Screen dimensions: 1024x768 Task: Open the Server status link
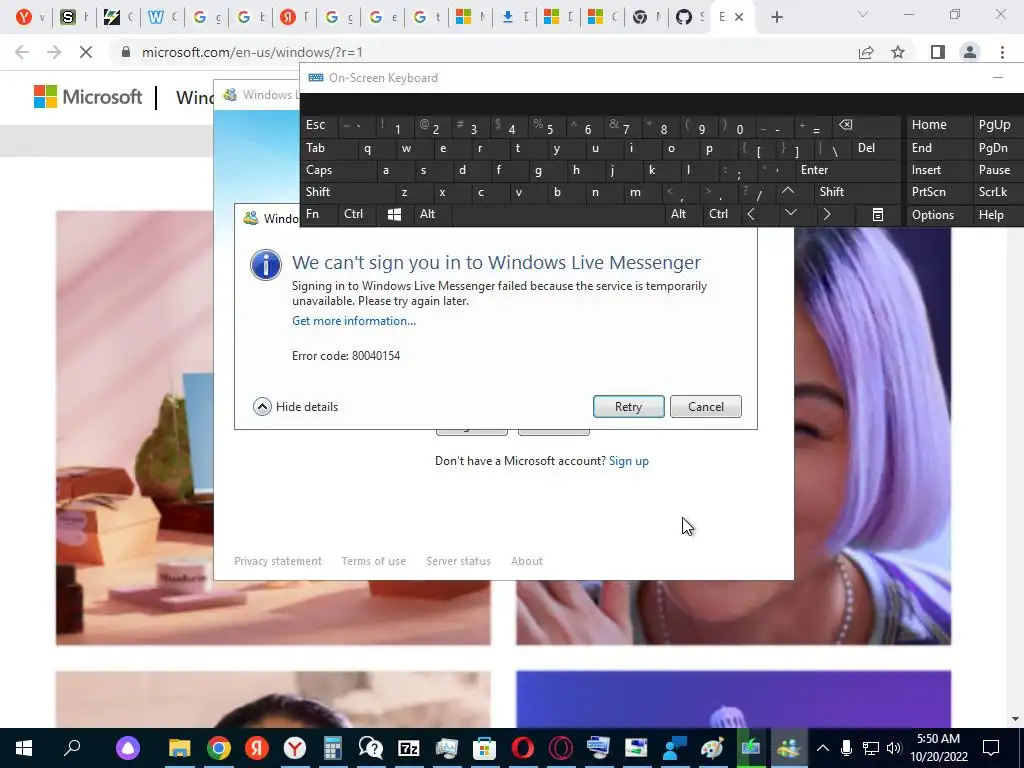(458, 561)
